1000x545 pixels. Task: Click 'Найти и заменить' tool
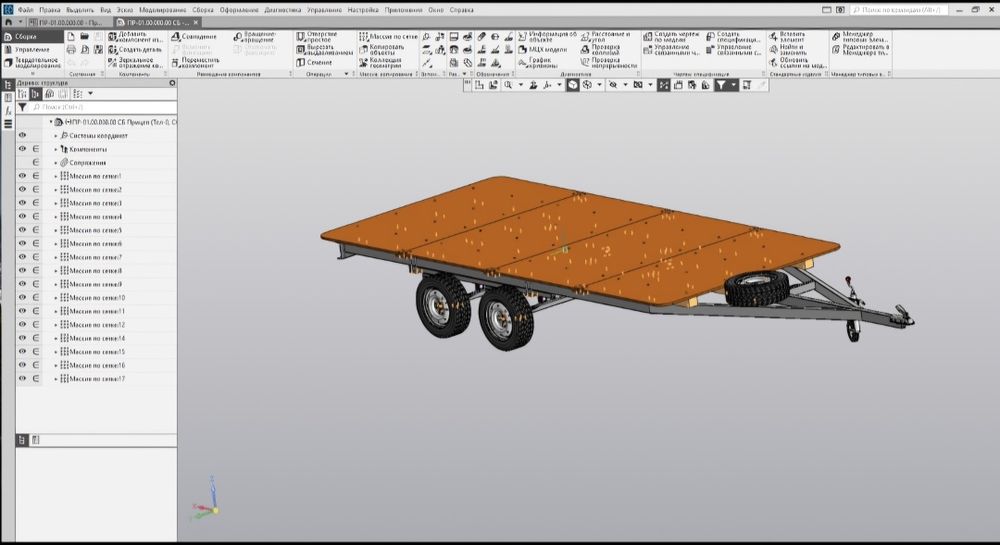coord(787,50)
